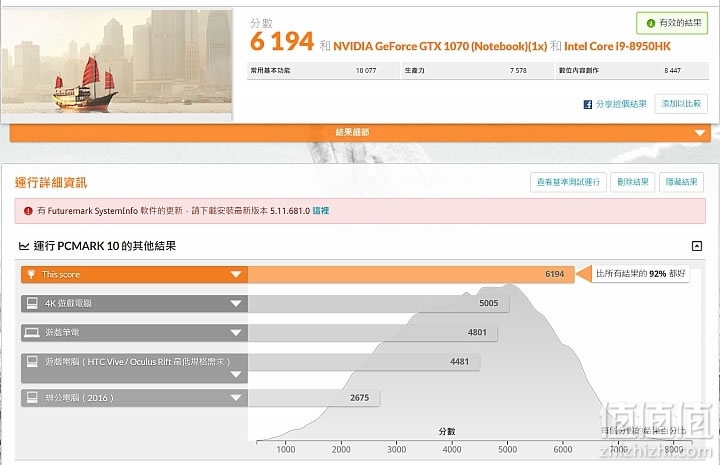Click the hide result button
Image resolution: width=720 pixels, height=465 pixels.
coord(681,182)
